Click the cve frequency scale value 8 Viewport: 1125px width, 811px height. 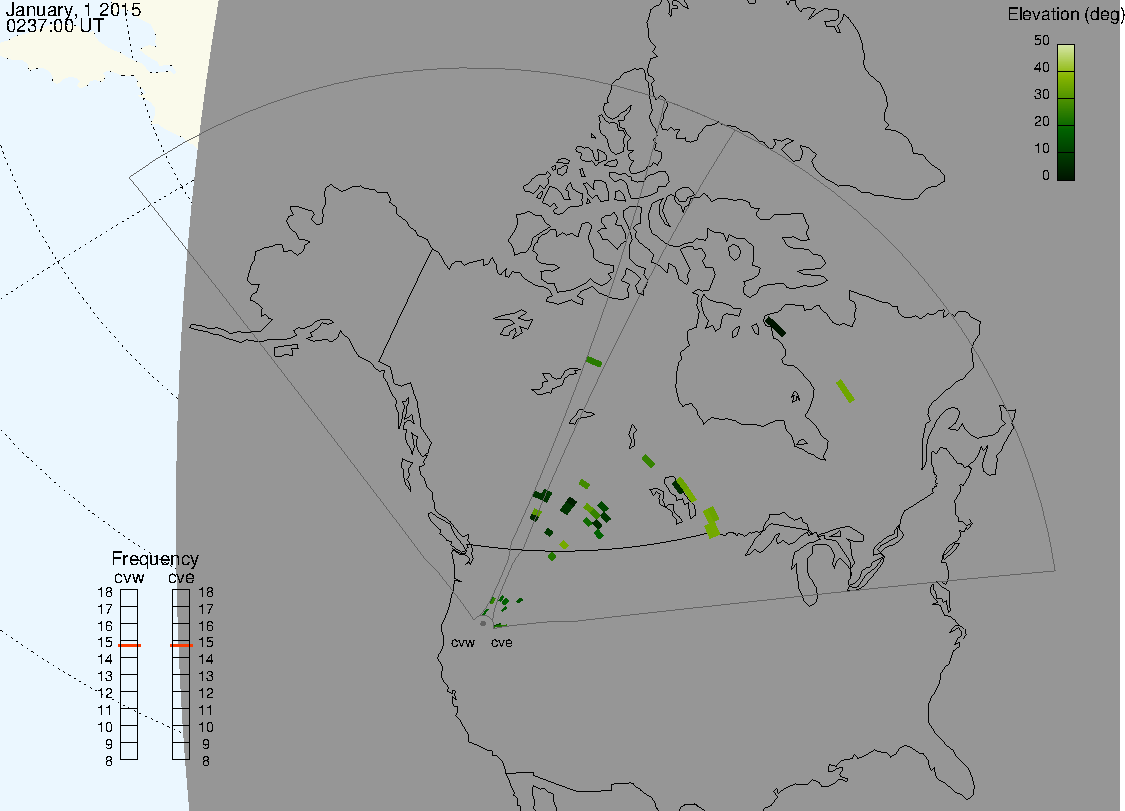pos(206,761)
